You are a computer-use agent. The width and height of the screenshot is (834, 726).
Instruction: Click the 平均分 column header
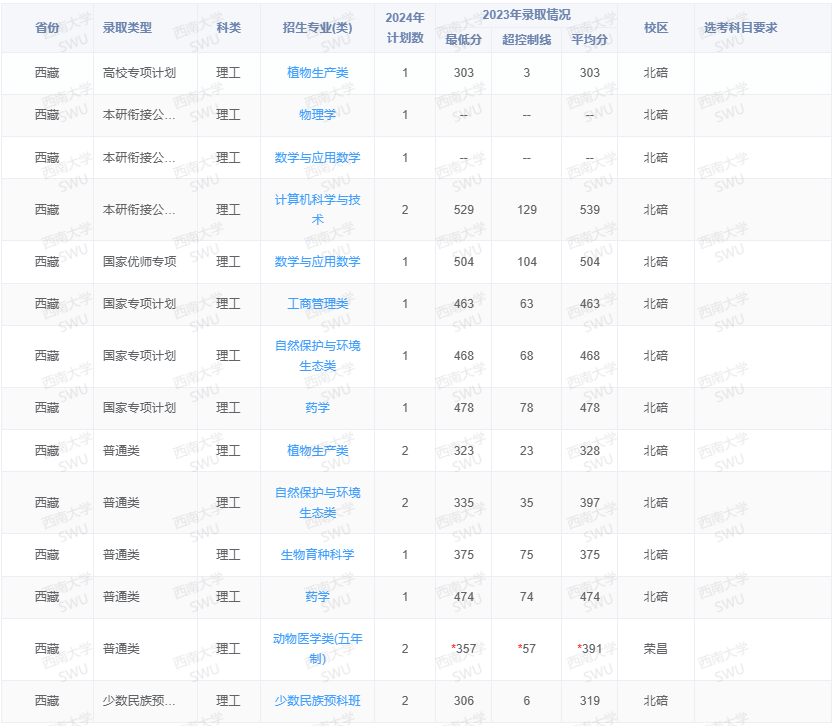click(589, 42)
